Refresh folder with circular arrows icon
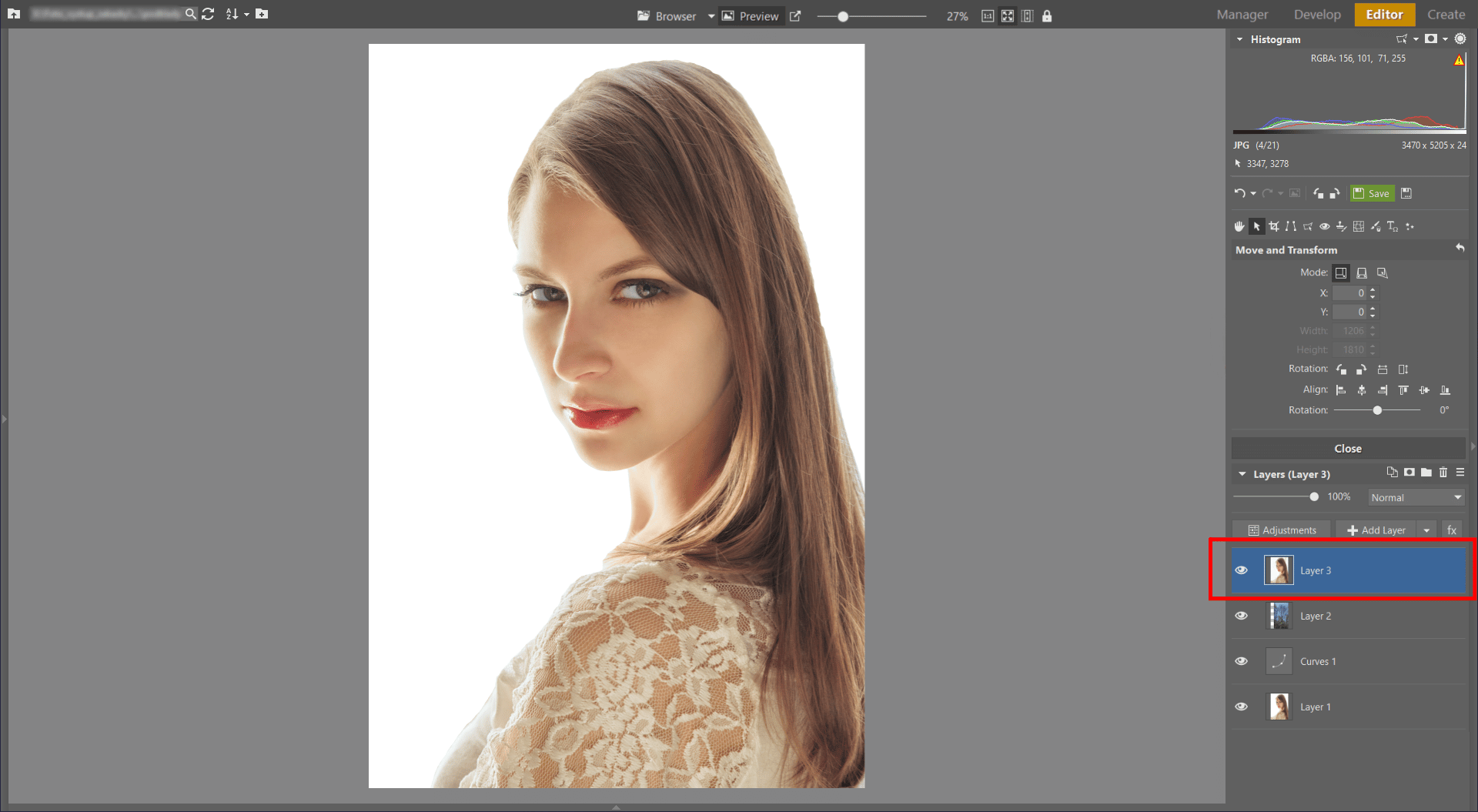The width and height of the screenshot is (1478, 812). tap(208, 14)
